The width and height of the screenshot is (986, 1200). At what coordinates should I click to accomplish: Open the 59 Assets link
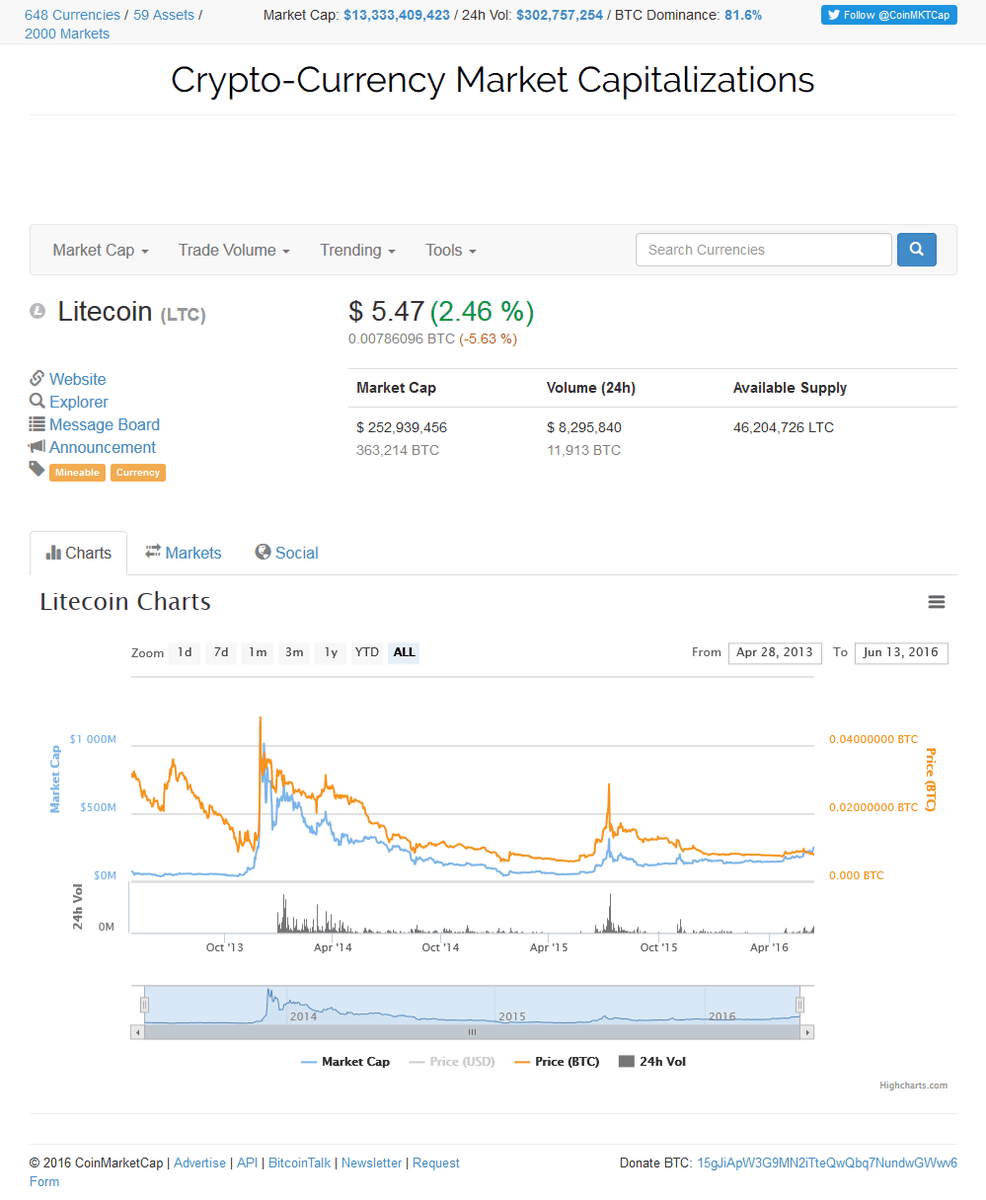[164, 15]
